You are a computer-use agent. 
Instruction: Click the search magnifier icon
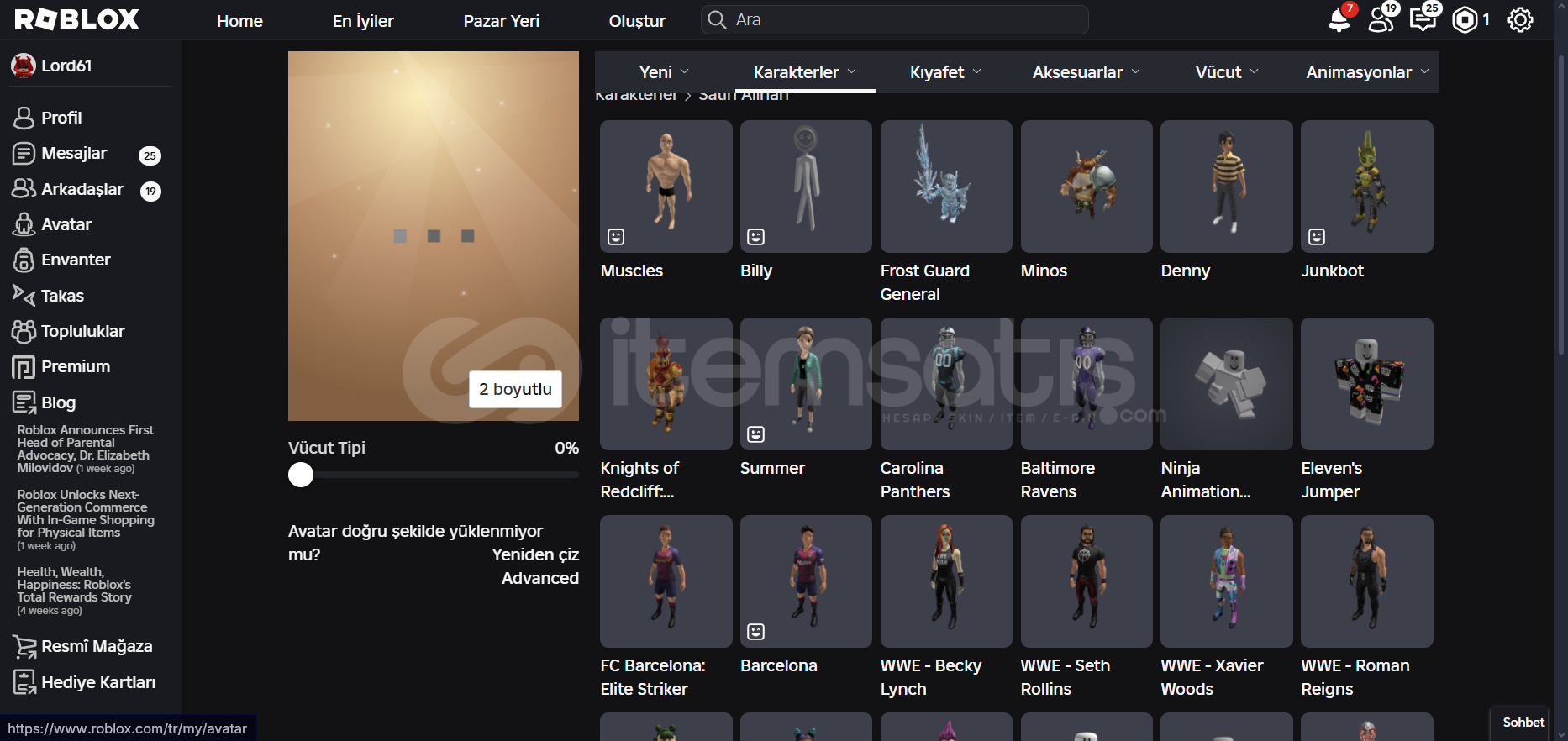(x=717, y=19)
